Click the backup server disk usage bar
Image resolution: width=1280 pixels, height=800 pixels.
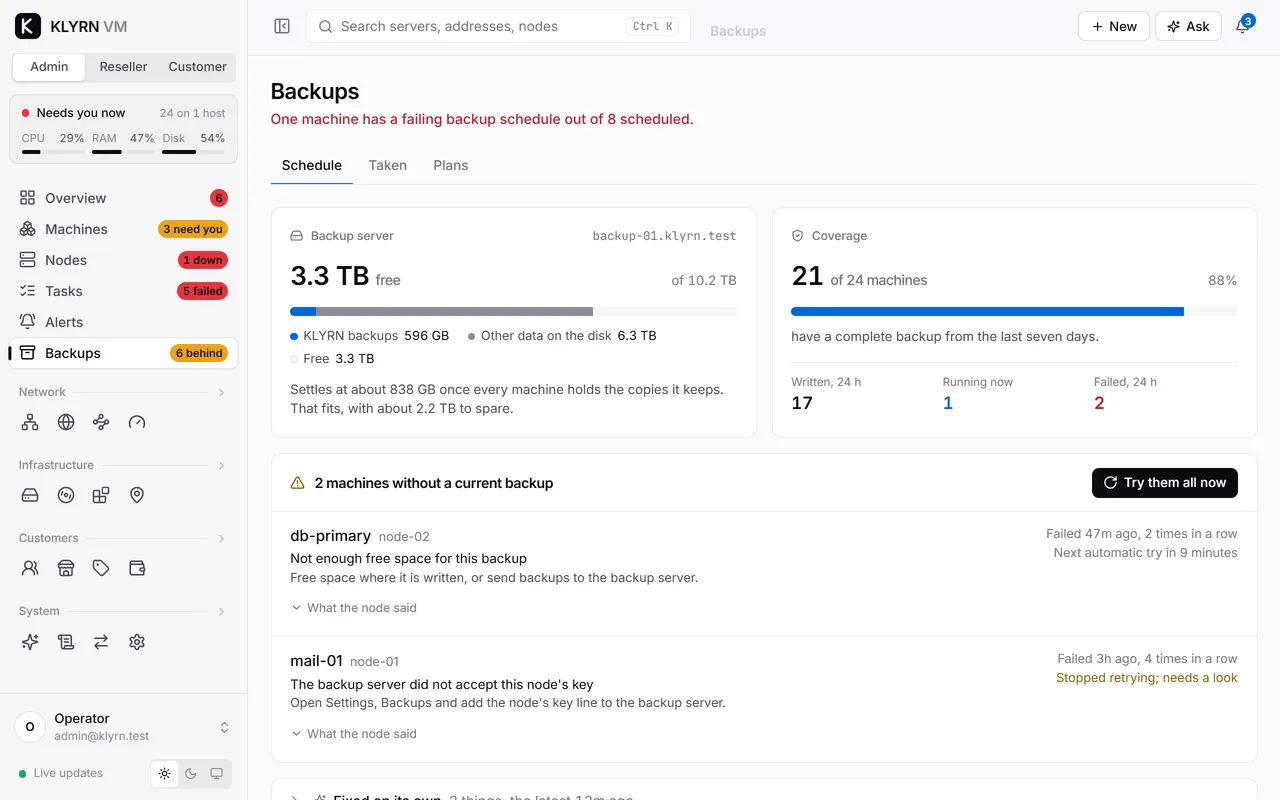[513, 312]
